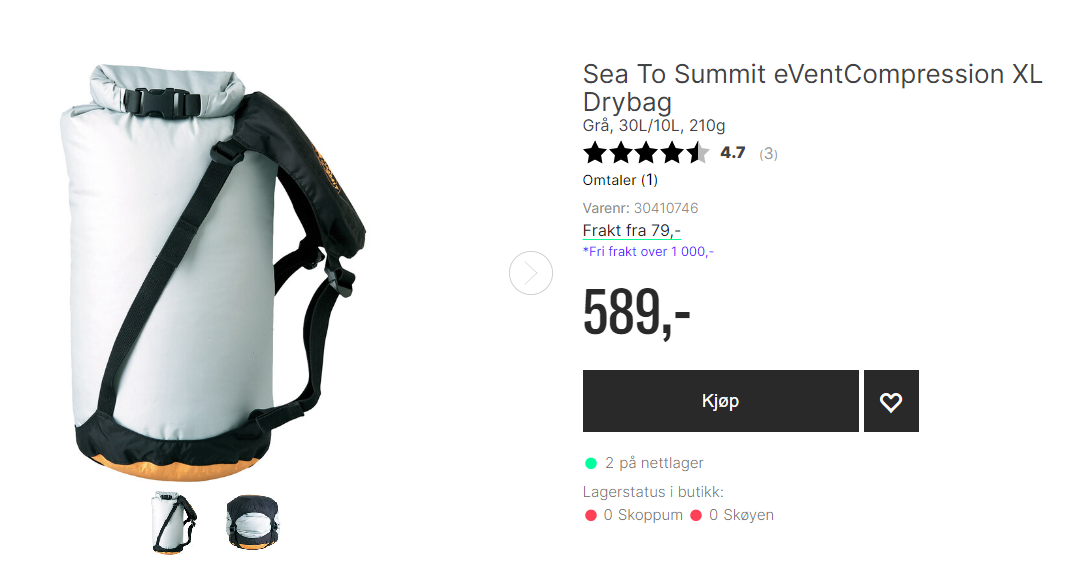The height and width of the screenshot is (570, 1067).
Task: Click the product title Sea To Summit
Action: click(x=812, y=88)
